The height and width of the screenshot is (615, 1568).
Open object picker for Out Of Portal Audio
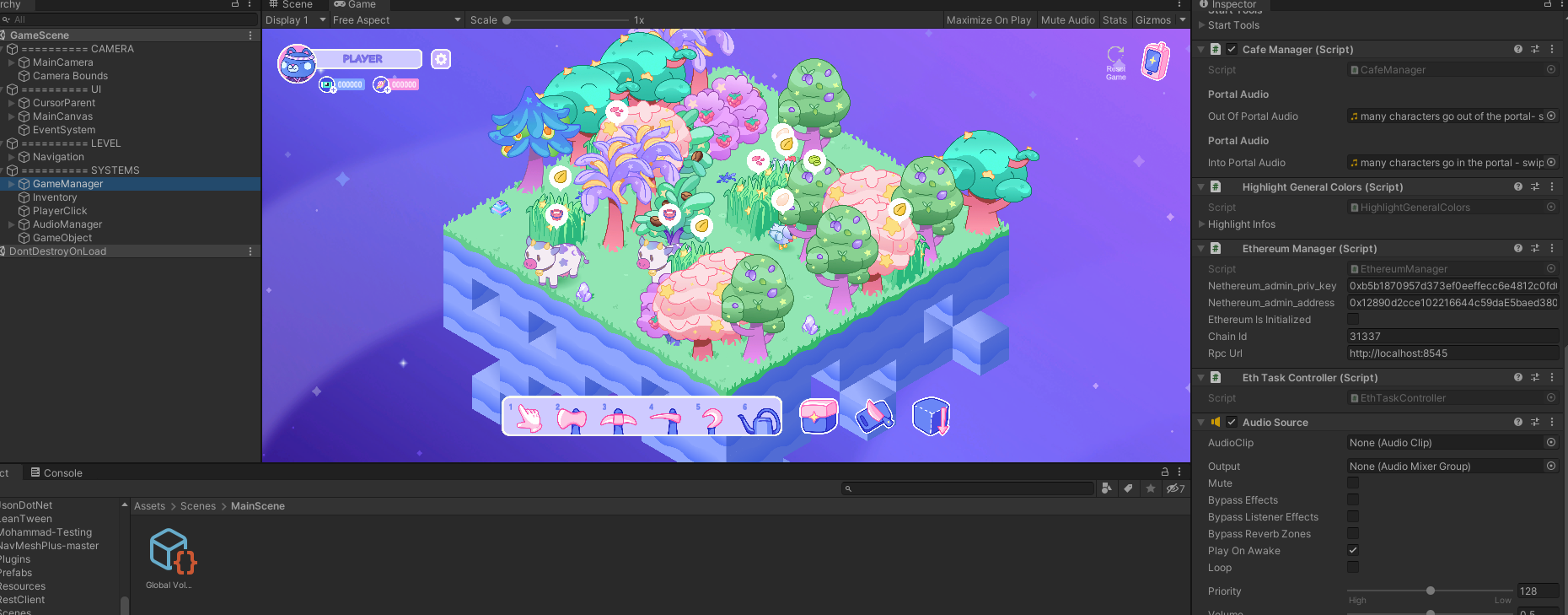pos(1551,116)
